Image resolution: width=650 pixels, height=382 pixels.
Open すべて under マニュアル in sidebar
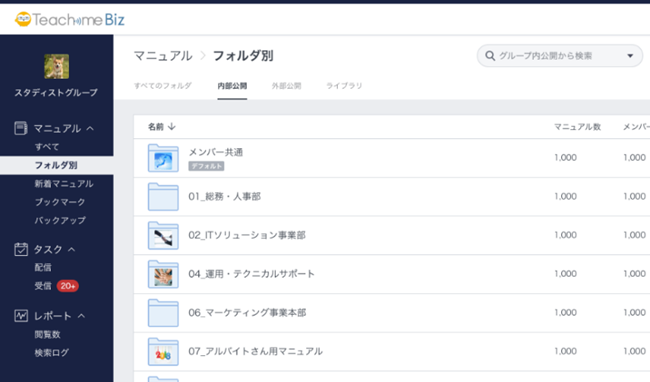pyautogui.click(x=47, y=147)
